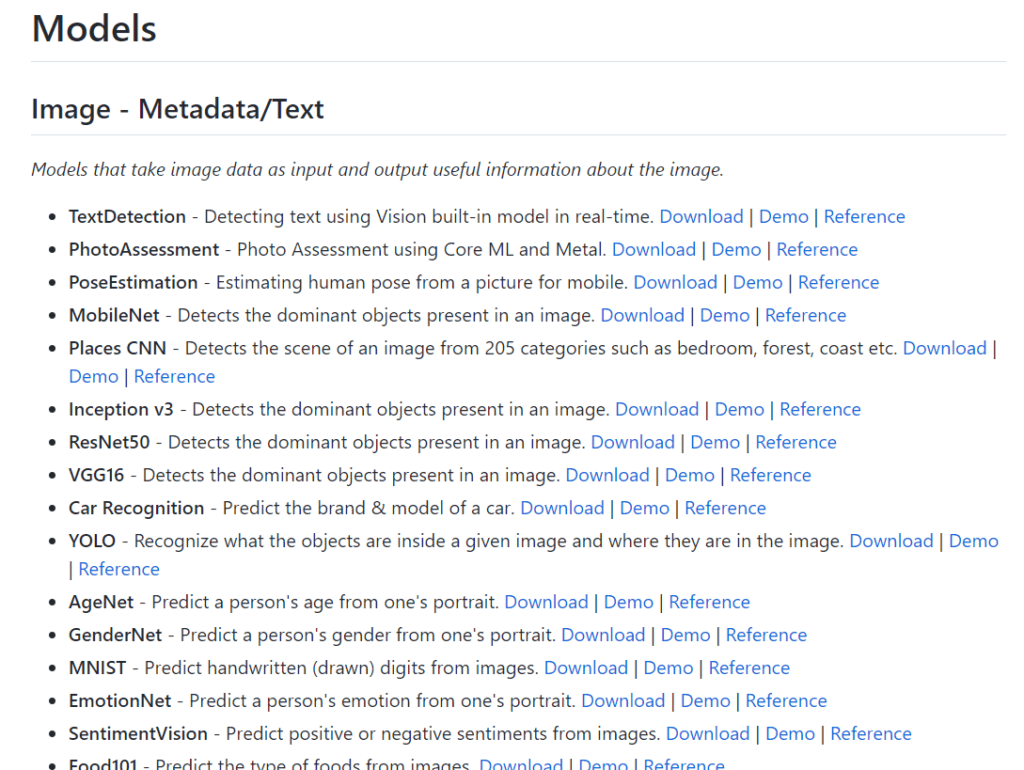The height and width of the screenshot is (770, 1024).
Task: Open the AgeNet Reference link
Action: point(709,602)
